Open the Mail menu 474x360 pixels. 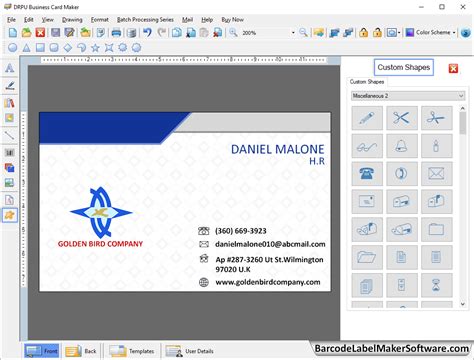coord(187,20)
